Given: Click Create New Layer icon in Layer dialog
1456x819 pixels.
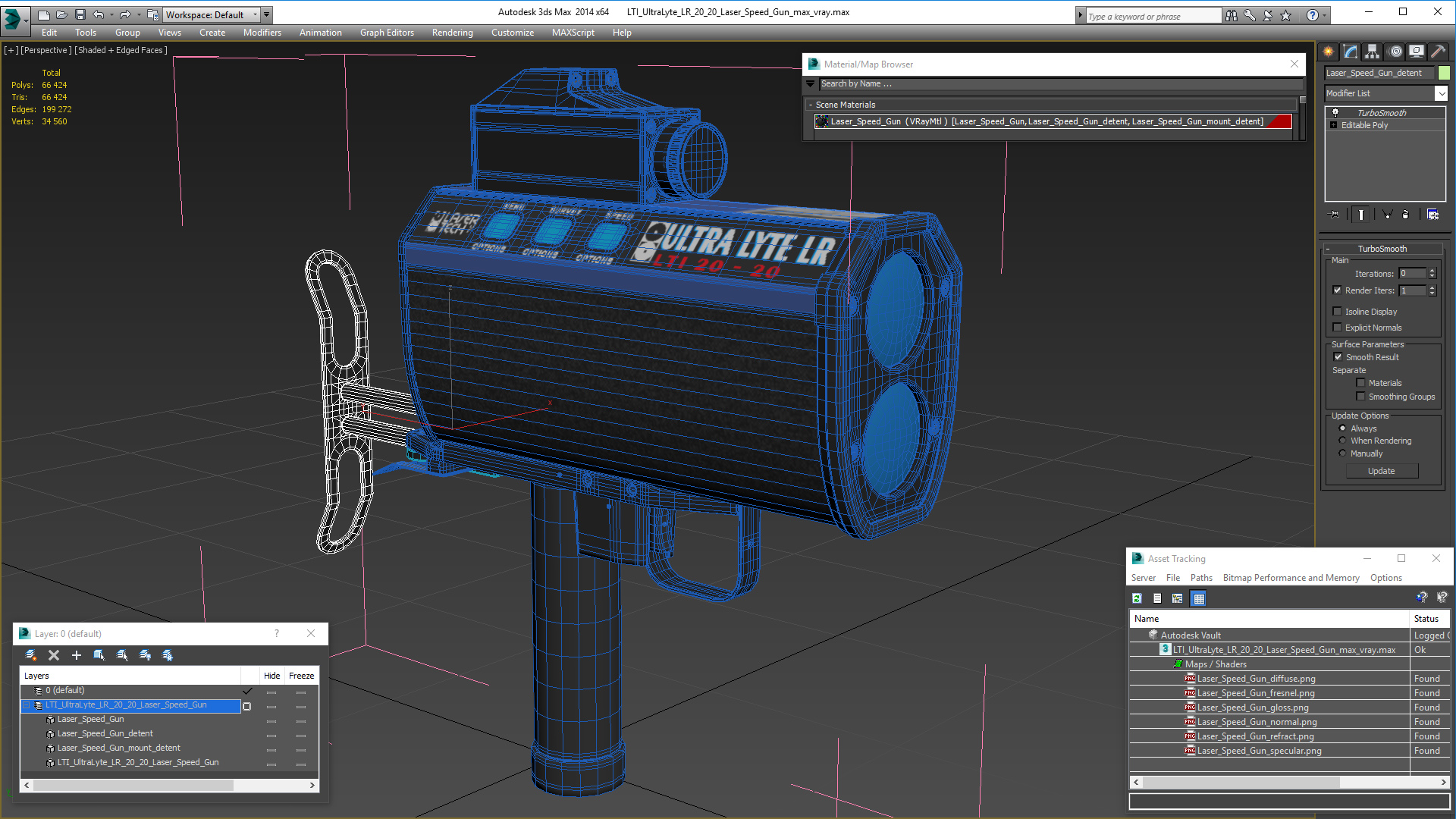Looking at the screenshot, I should pyautogui.click(x=30, y=655).
